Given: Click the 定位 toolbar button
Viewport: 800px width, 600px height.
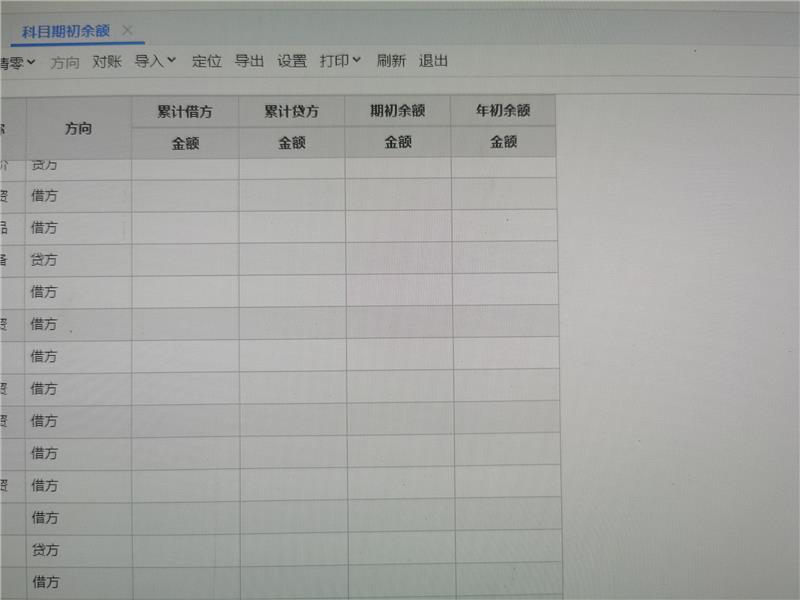Looking at the screenshot, I should coord(207,61).
